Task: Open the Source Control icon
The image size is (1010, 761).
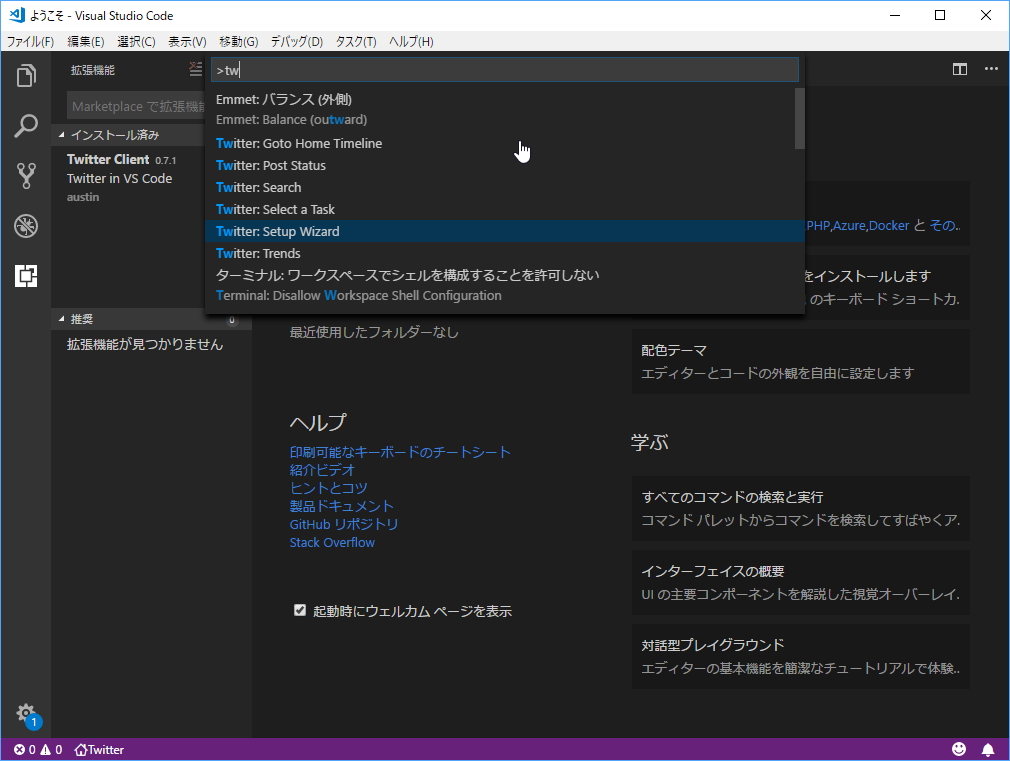Action: click(x=26, y=175)
